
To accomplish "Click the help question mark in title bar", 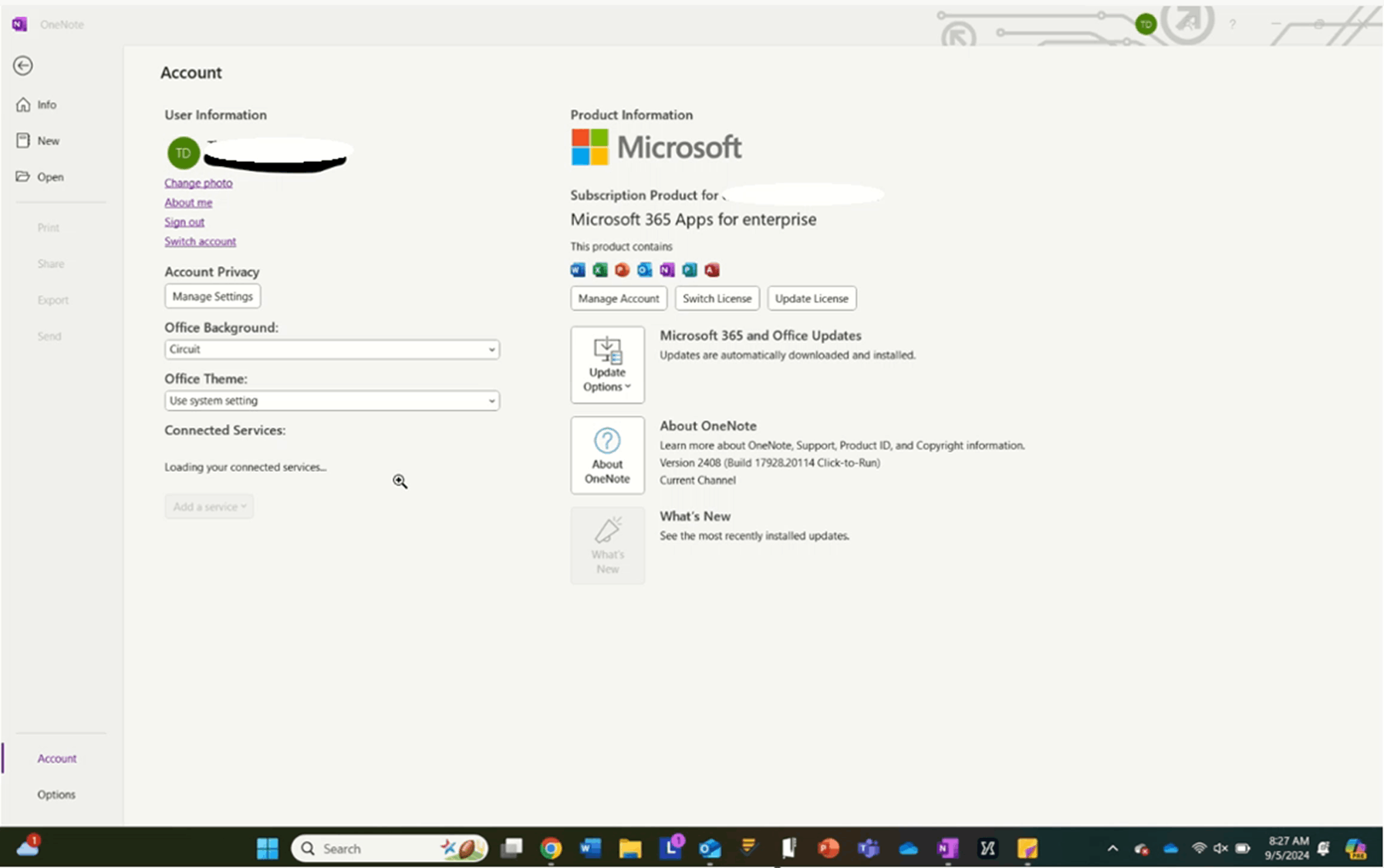I will click(1233, 25).
